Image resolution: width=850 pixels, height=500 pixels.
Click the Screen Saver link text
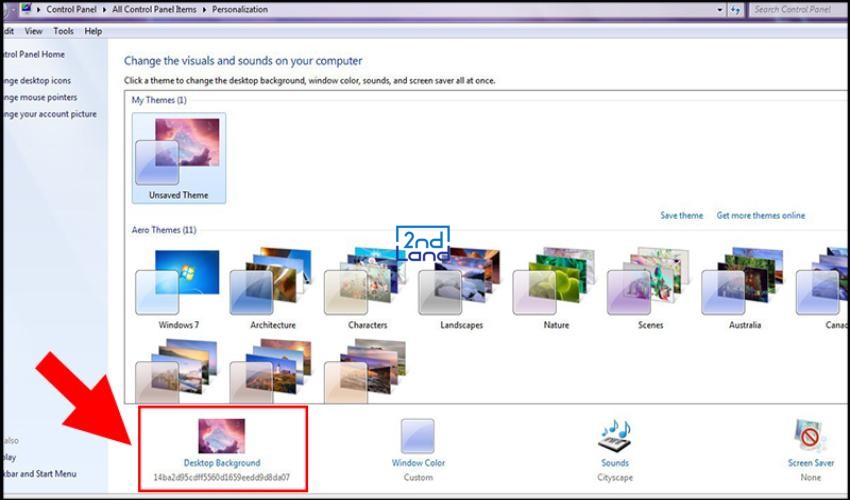(810, 463)
